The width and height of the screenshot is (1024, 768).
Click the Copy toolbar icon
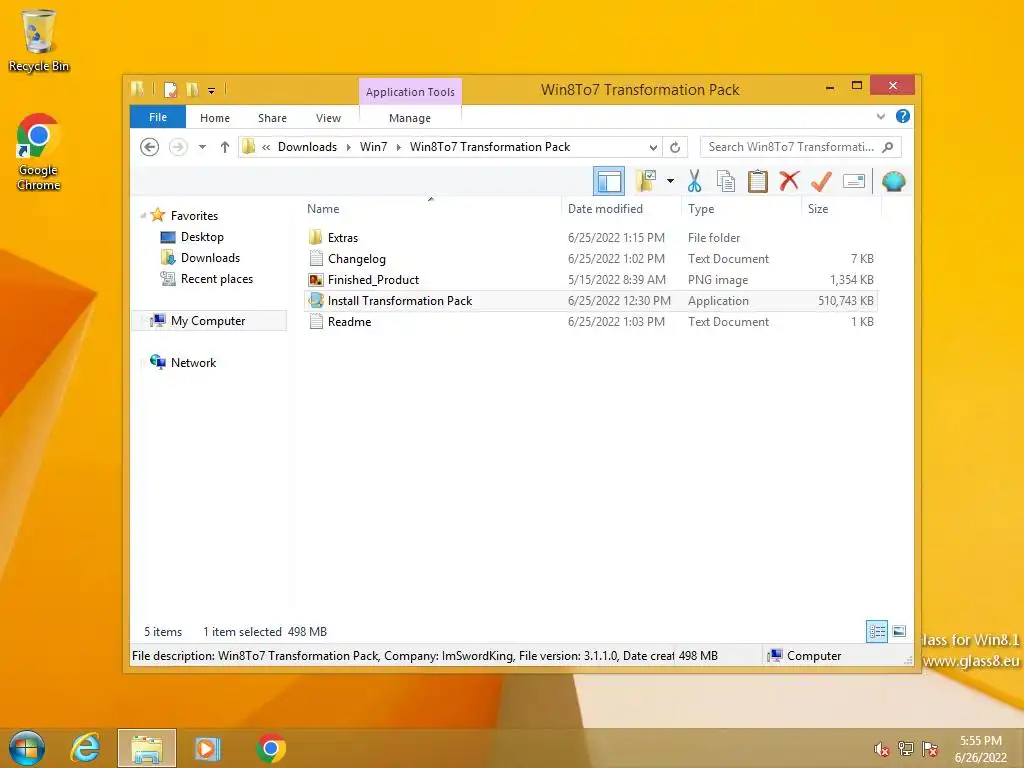tap(726, 181)
